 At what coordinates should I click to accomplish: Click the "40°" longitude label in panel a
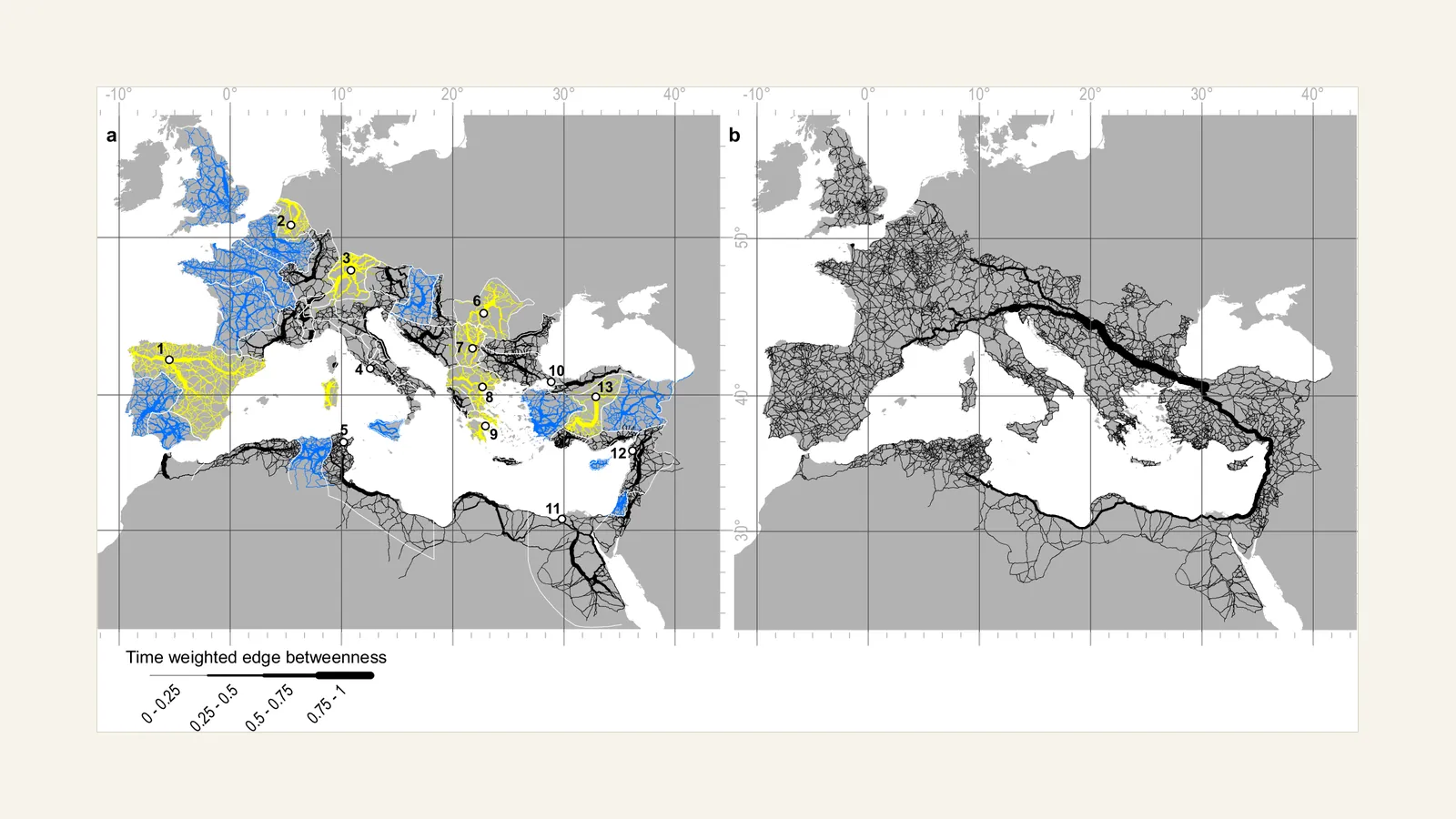click(674, 95)
